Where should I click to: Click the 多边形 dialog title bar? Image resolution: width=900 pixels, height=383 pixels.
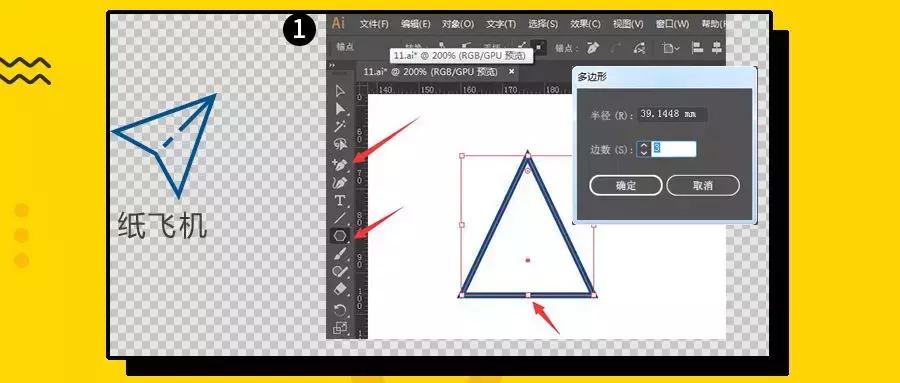[x=665, y=78]
